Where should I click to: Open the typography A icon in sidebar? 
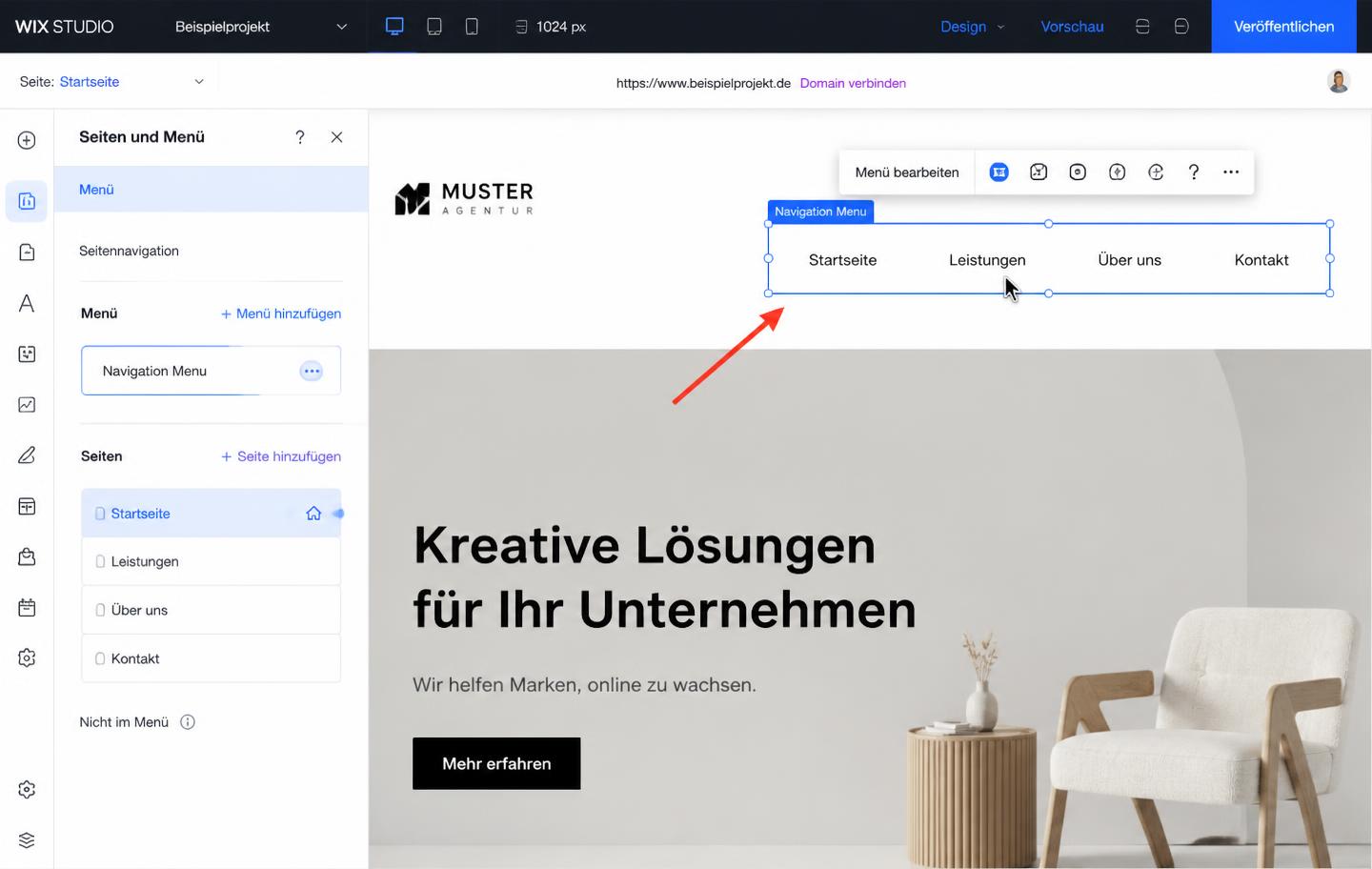click(x=27, y=303)
